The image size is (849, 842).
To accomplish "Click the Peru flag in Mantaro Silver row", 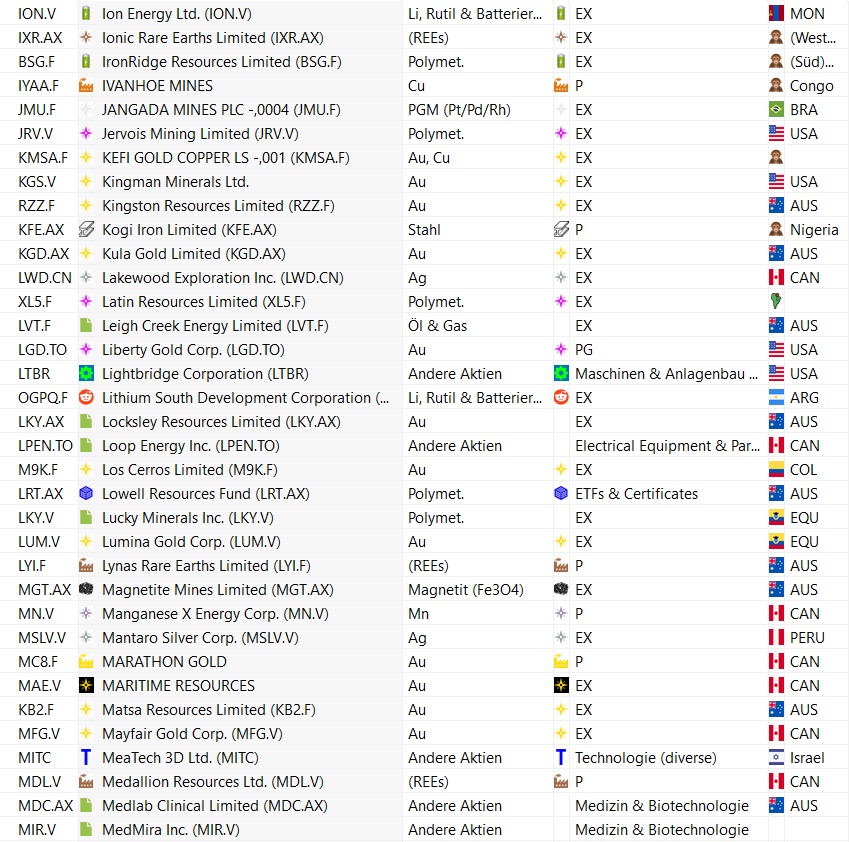I will pos(776,637).
